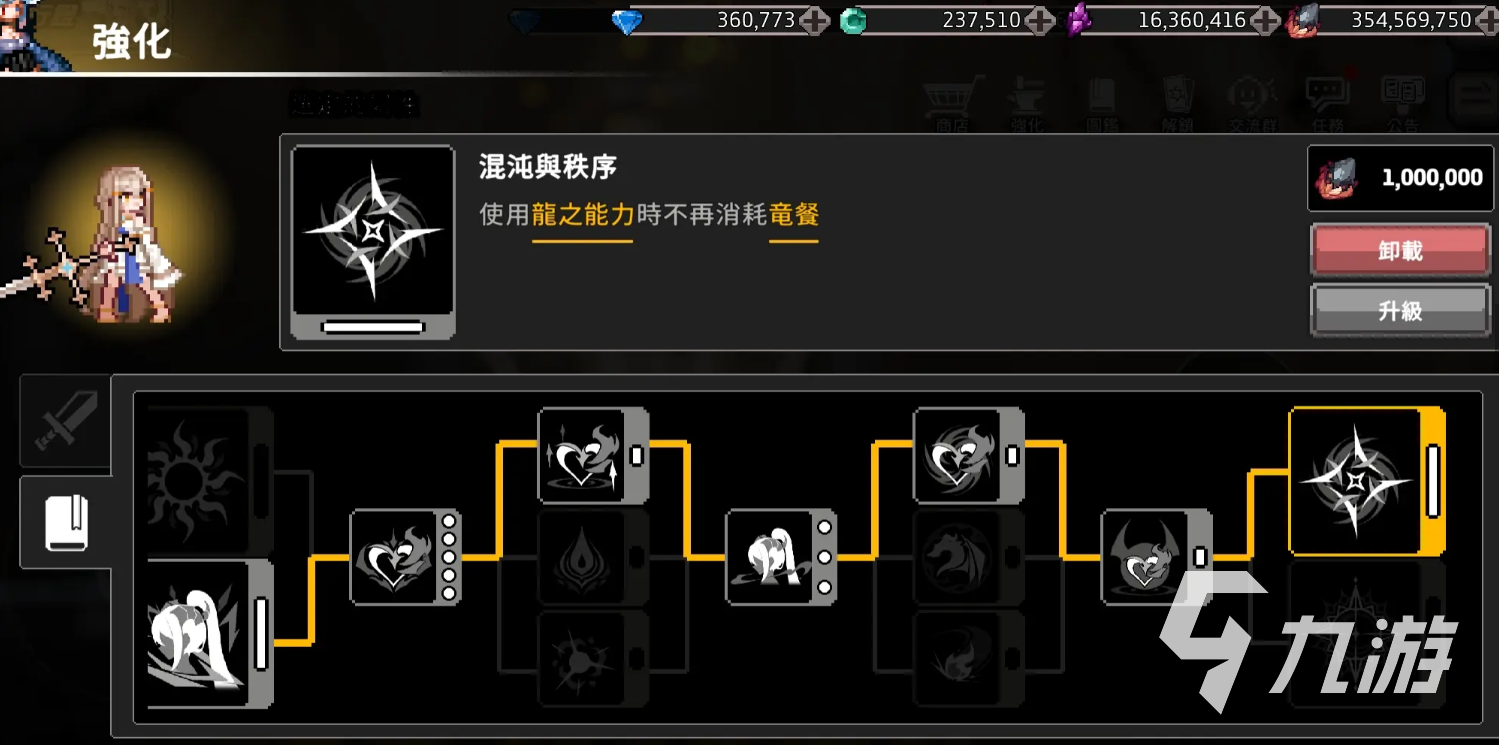The height and width of the screenshot is (745, 1499).
Task: Add more green coins via plus button
Action: [x=1040, y=20]
